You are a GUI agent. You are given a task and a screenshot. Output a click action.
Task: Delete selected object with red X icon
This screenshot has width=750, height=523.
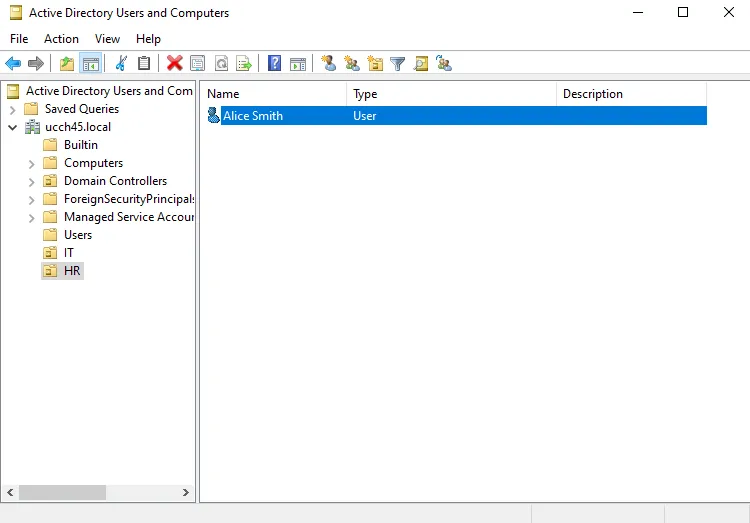(x=175, y=64)
